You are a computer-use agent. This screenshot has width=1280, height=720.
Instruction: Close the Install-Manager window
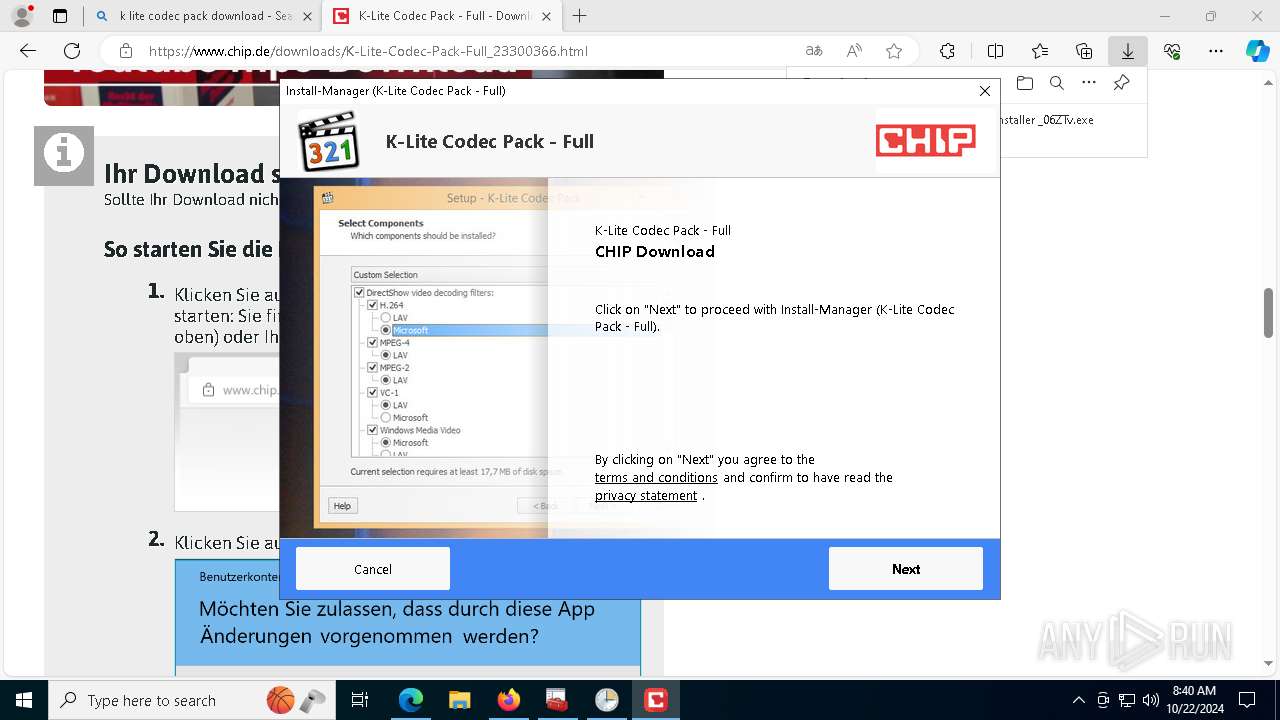pyautogui.click(x=985, y=91)
